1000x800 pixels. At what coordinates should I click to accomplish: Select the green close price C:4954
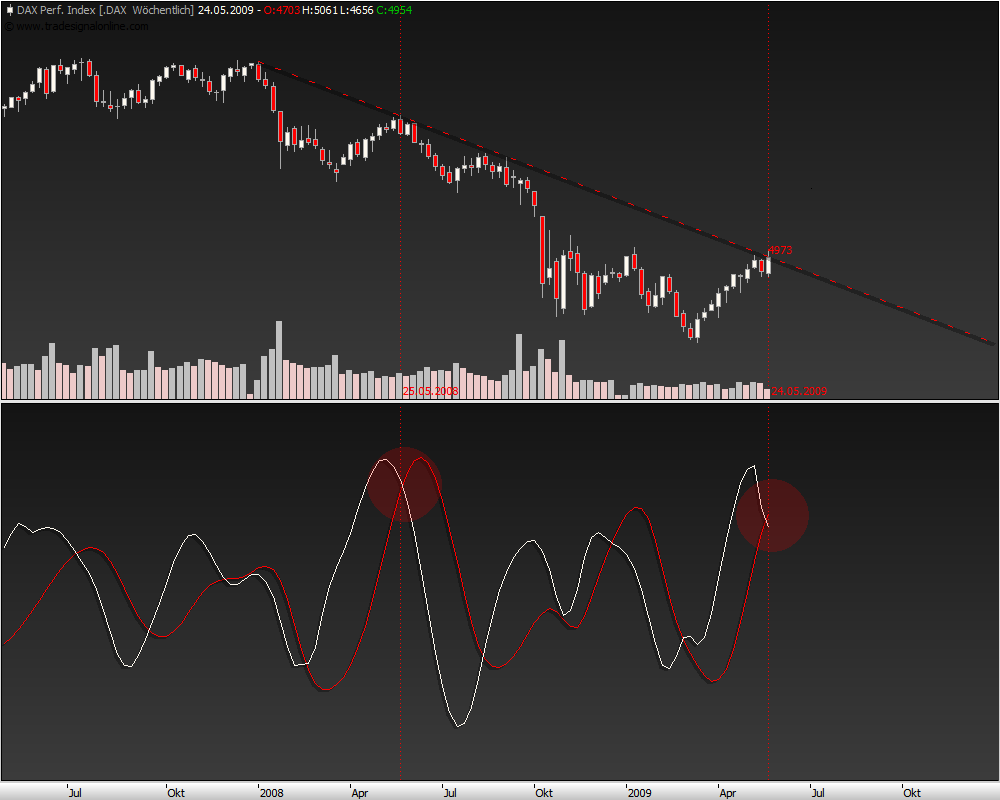pos(392,9)
